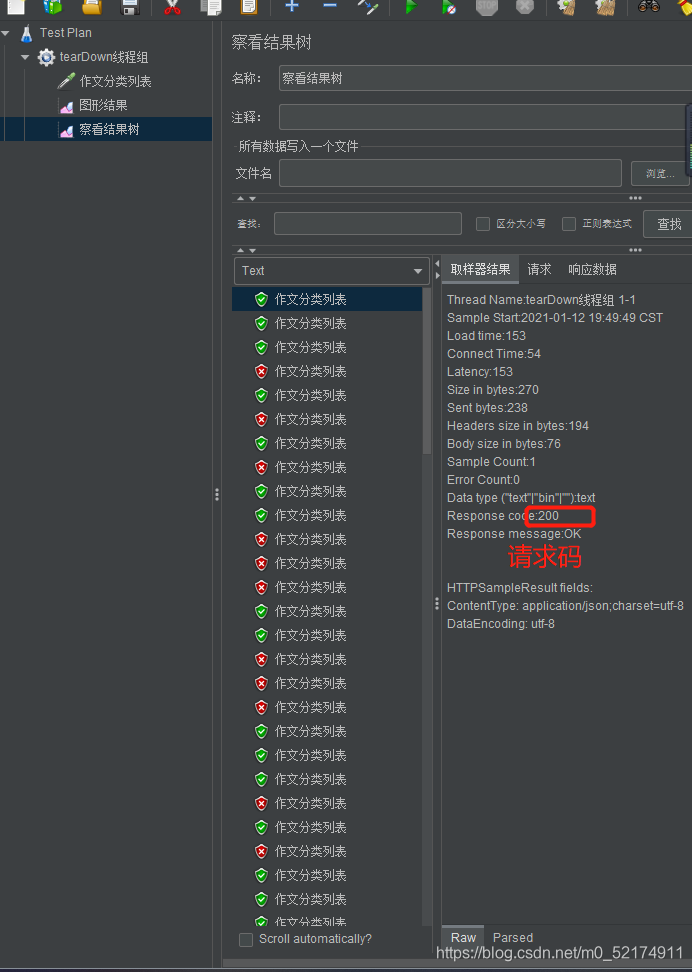
Task: Select Test Plan node in the tree
Action: coord(66,33)
